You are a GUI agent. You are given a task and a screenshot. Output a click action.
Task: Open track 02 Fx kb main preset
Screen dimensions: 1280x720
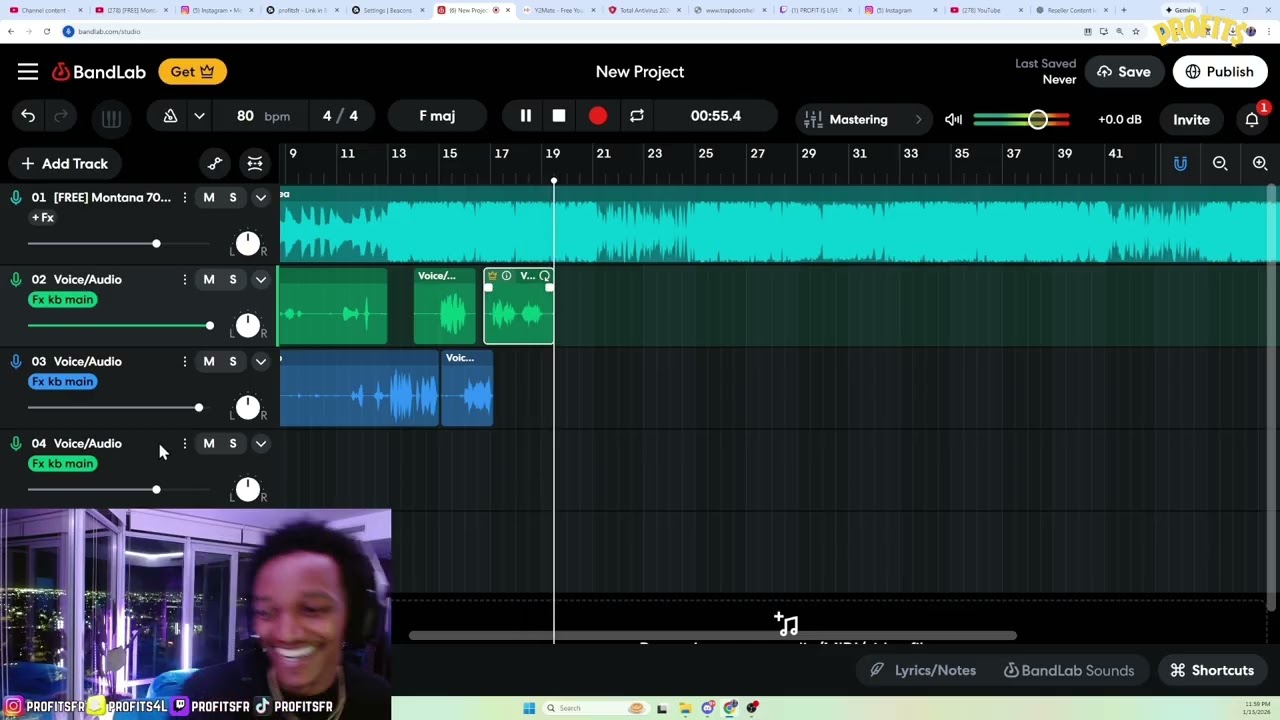click(x=62, y=300)
